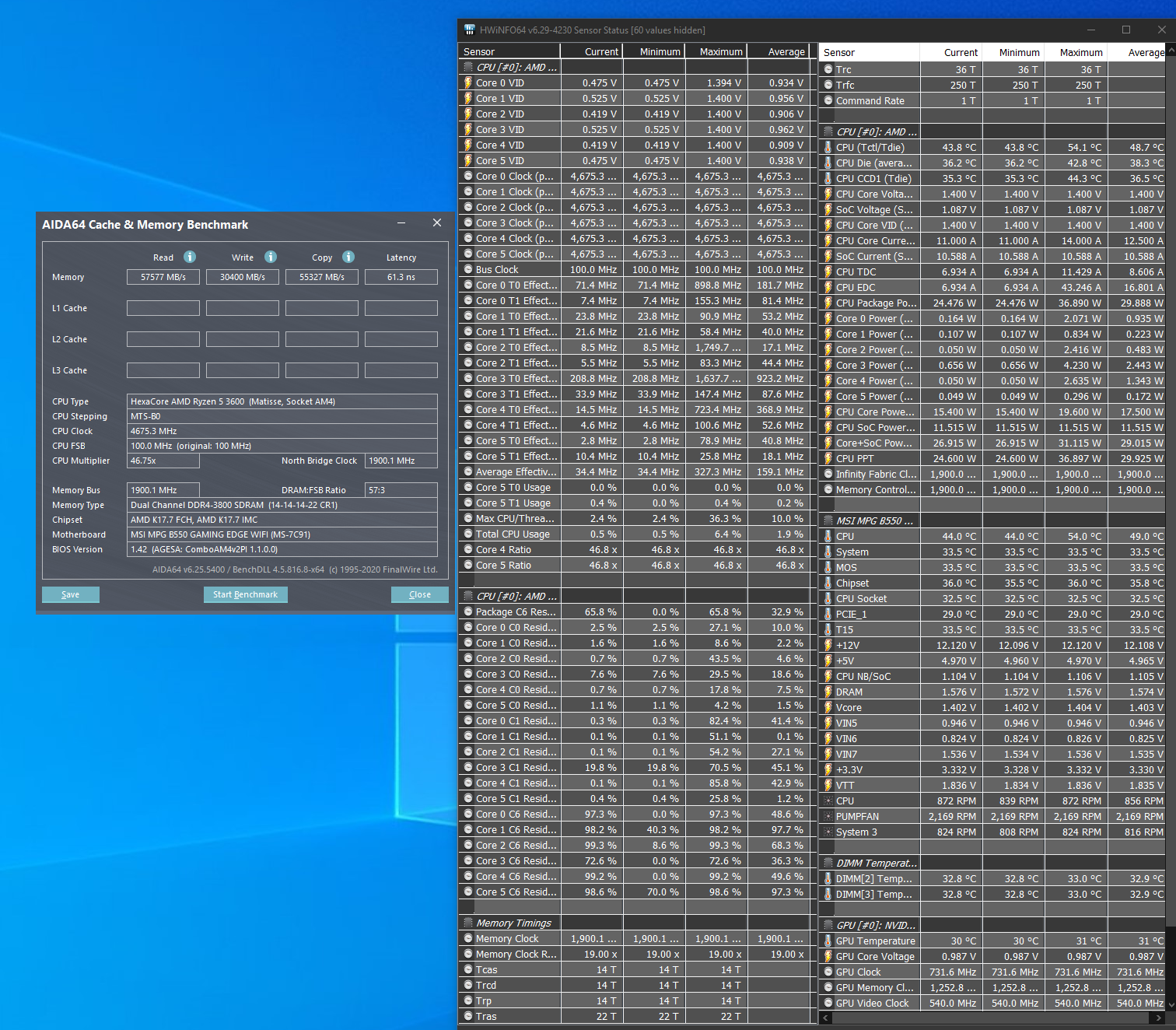Click the clock icon of Bus Clock row

tap(468, 269)
